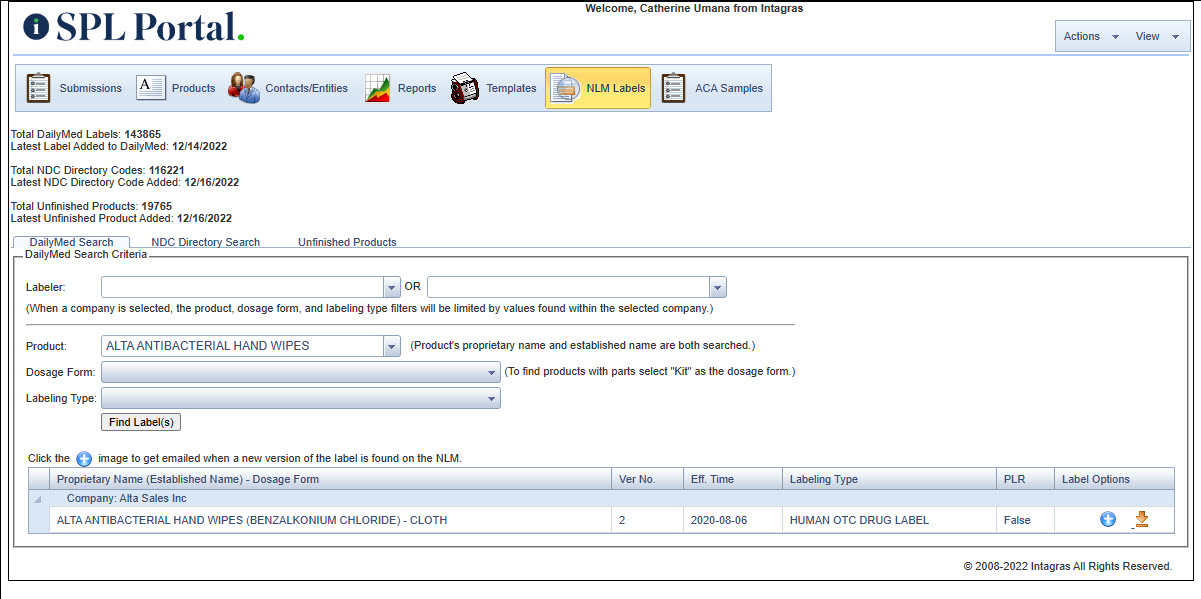The image size is (1201, 599).
Task: Click the Total Unfinished Products count 19765
Action: click(156, 206)
